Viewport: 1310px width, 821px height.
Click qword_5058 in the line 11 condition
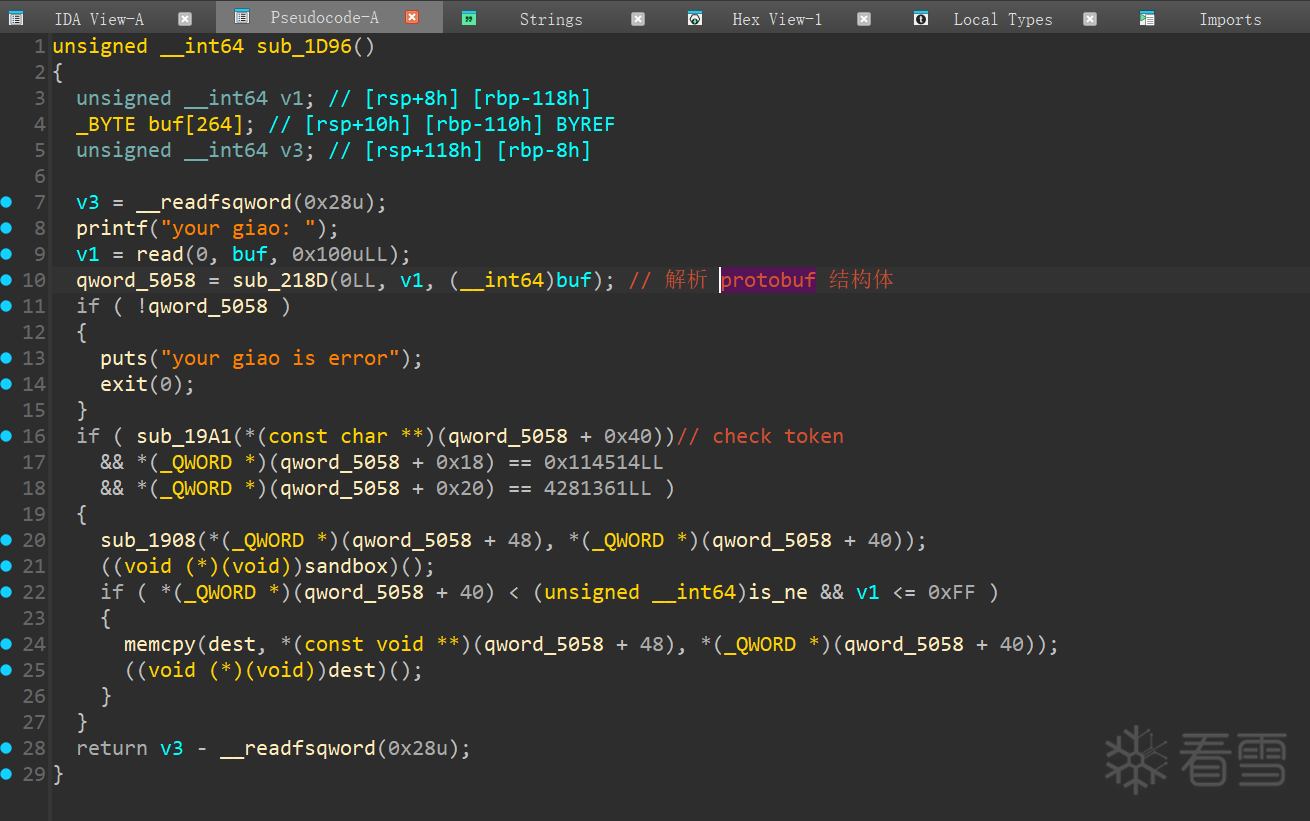(x=208, y=306)
